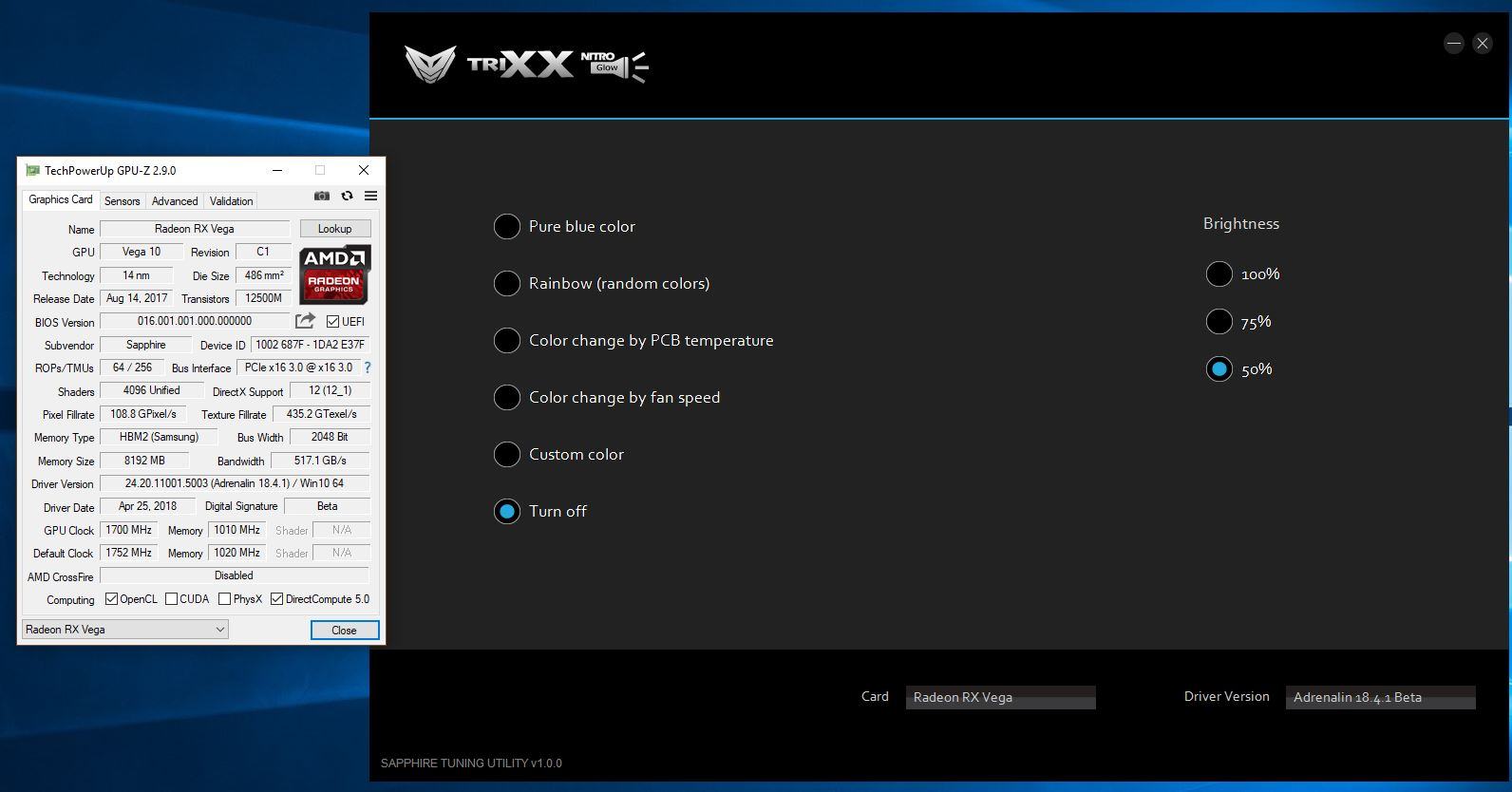
Task: Click the Driver Version field Adrenalin 18.4.1 Beta
Action: (x=1381, y=697)
